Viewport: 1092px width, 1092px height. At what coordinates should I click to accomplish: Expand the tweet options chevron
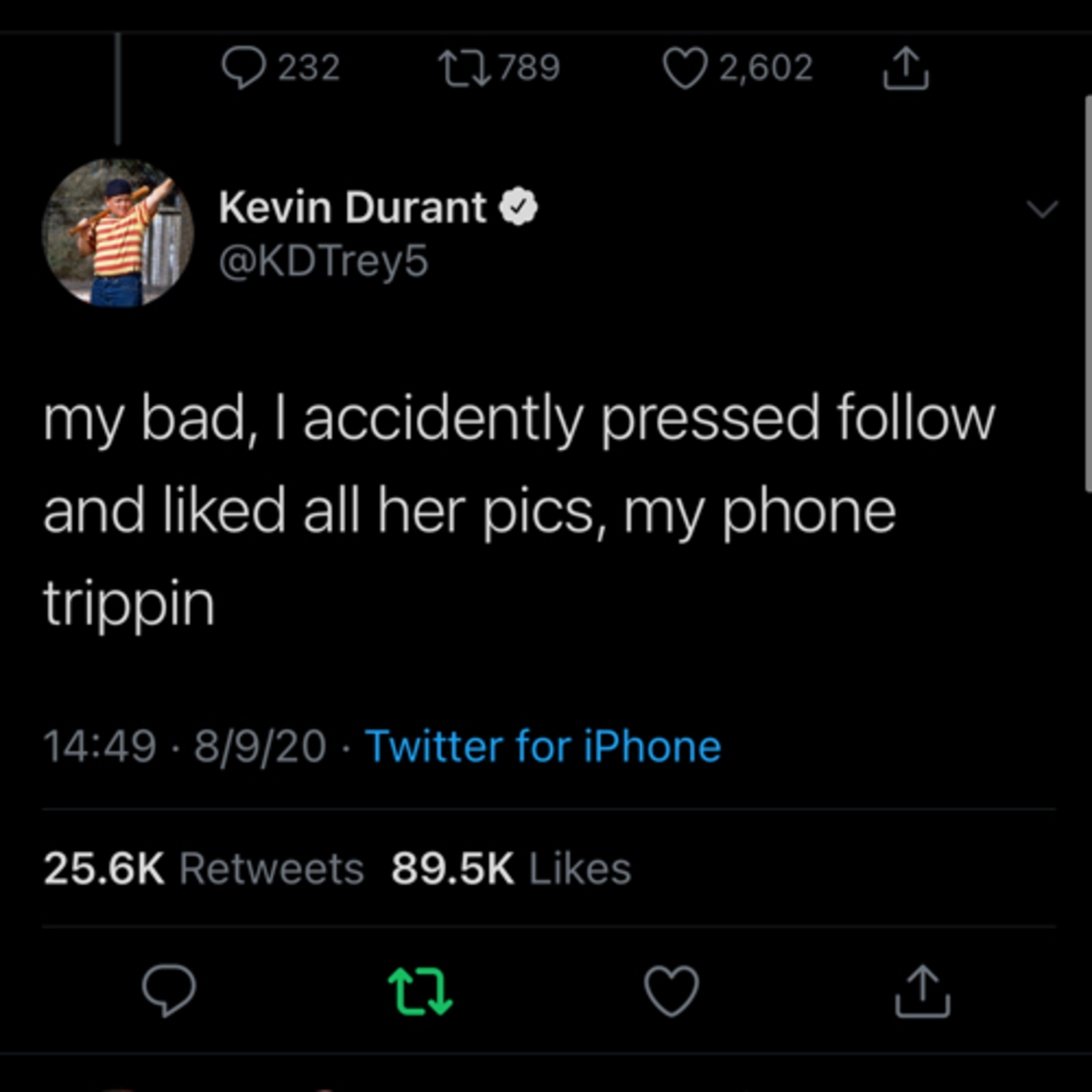click(x=1042, y=209)
